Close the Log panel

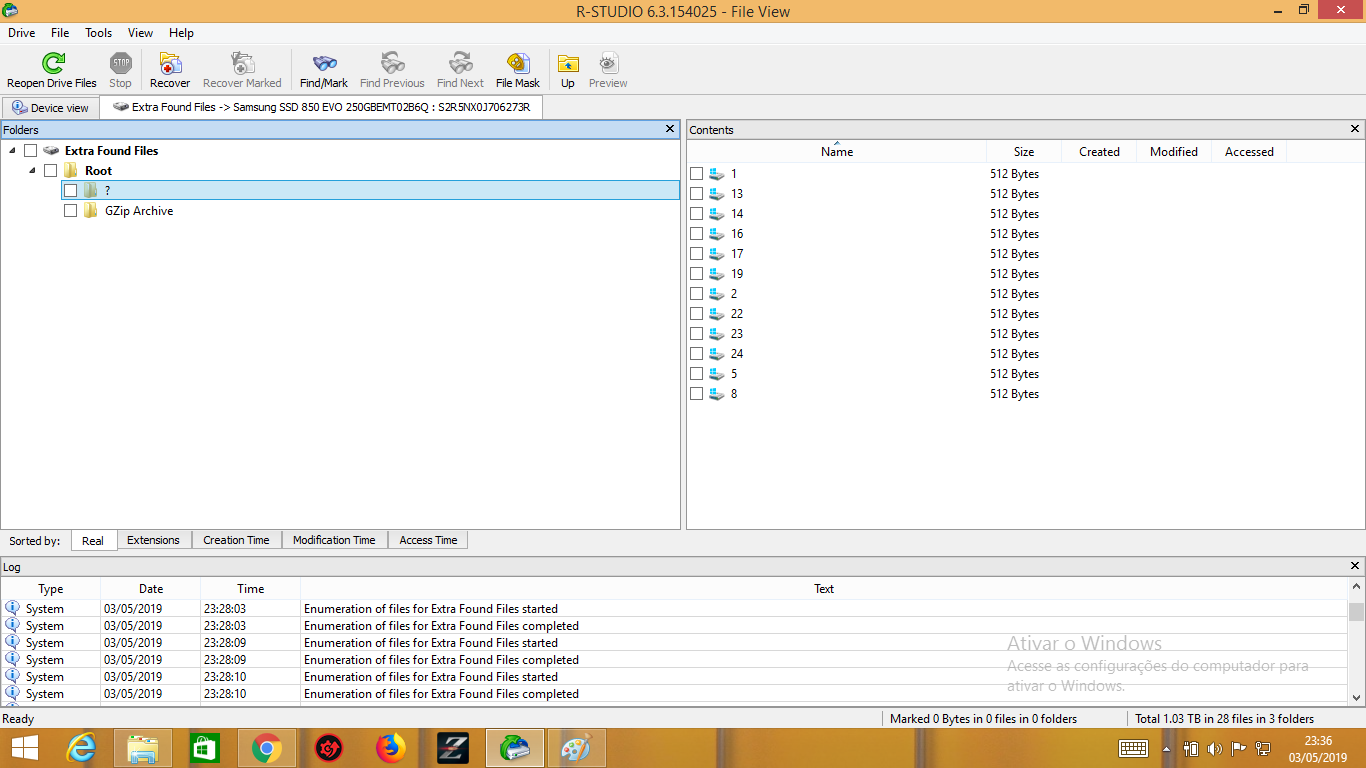1356,566
